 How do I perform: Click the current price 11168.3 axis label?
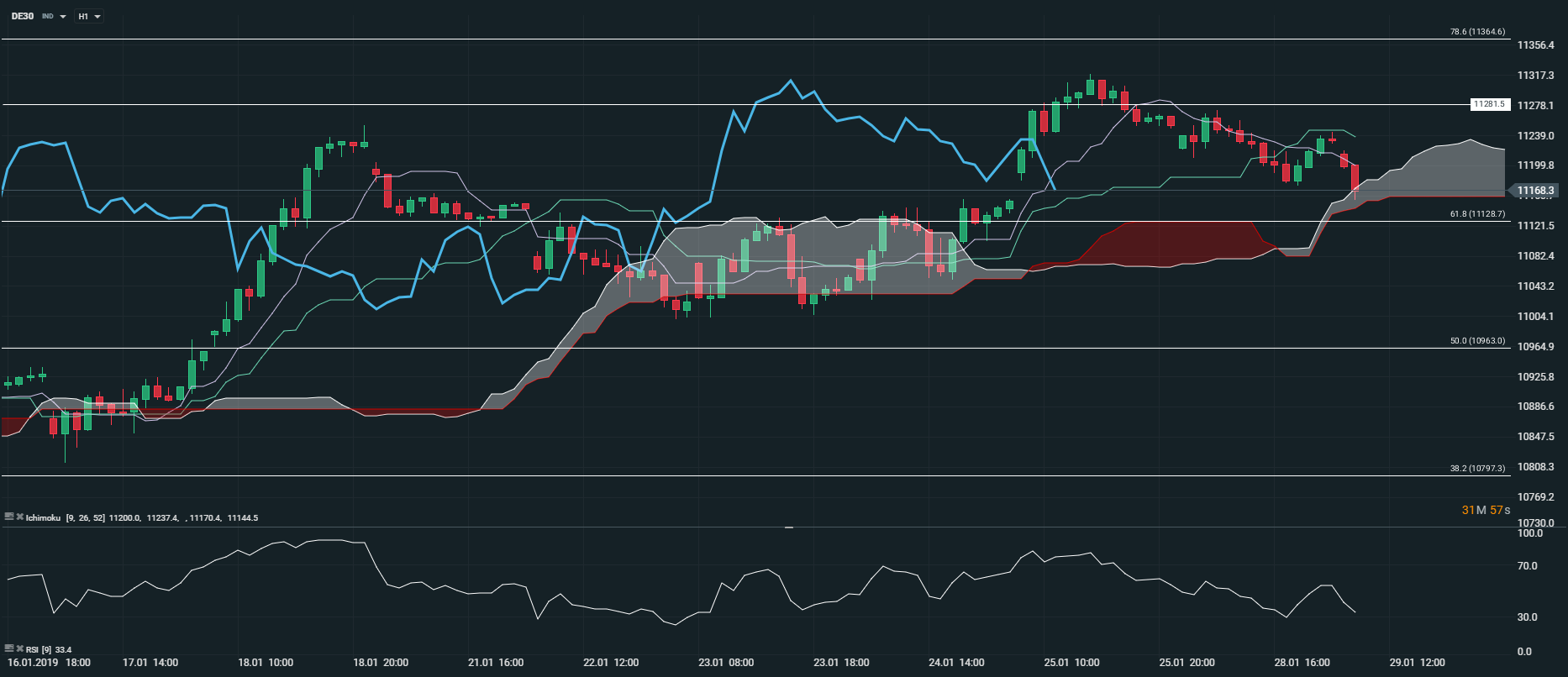click(1535, 191)
